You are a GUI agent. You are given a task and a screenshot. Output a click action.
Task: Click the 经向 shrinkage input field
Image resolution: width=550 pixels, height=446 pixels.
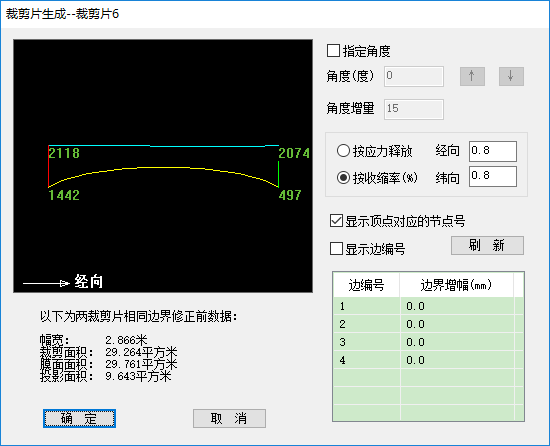pyautogui.click(x=493, y=151)
